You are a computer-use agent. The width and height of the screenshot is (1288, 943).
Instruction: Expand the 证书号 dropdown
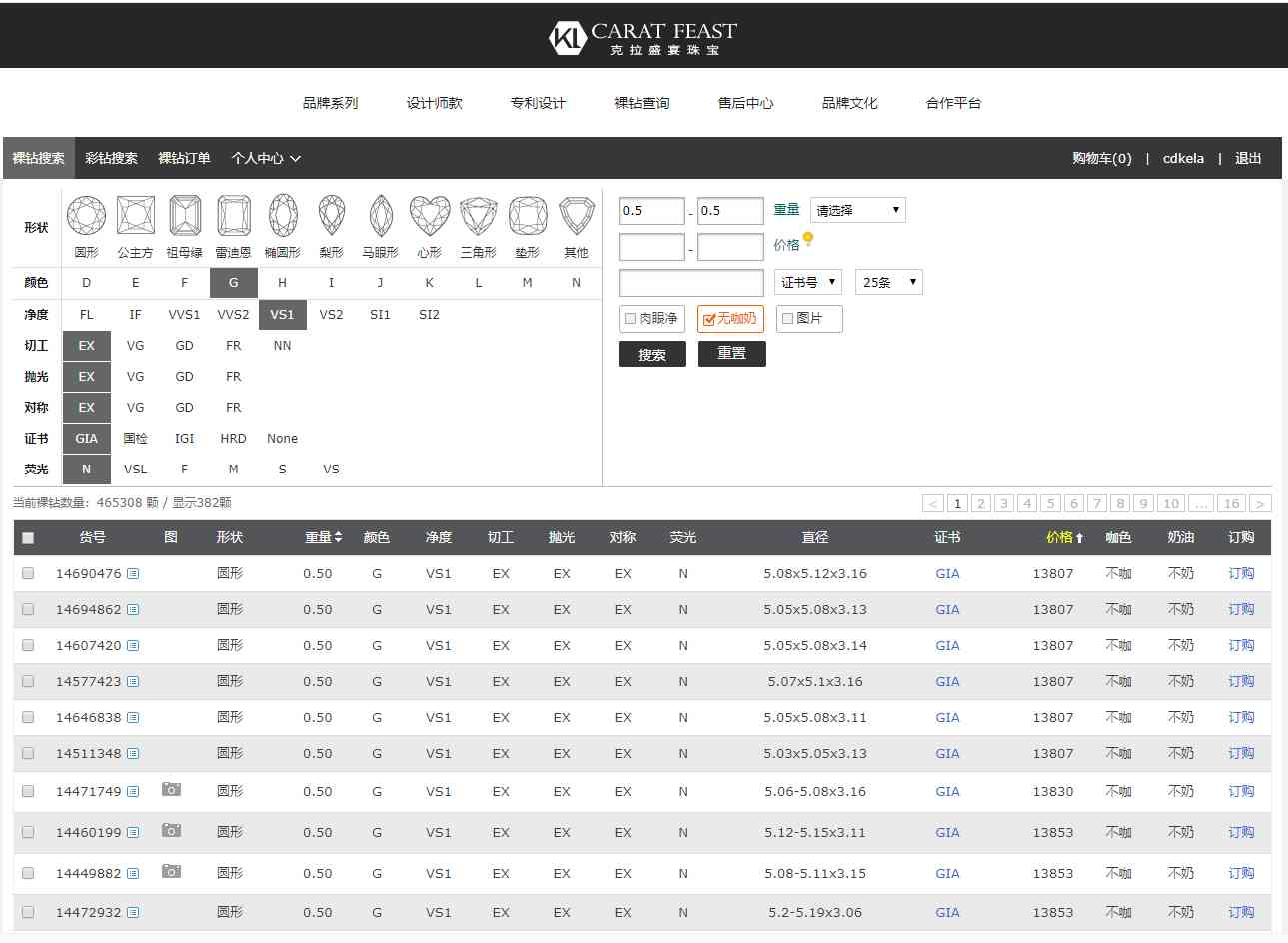(808, 283)
